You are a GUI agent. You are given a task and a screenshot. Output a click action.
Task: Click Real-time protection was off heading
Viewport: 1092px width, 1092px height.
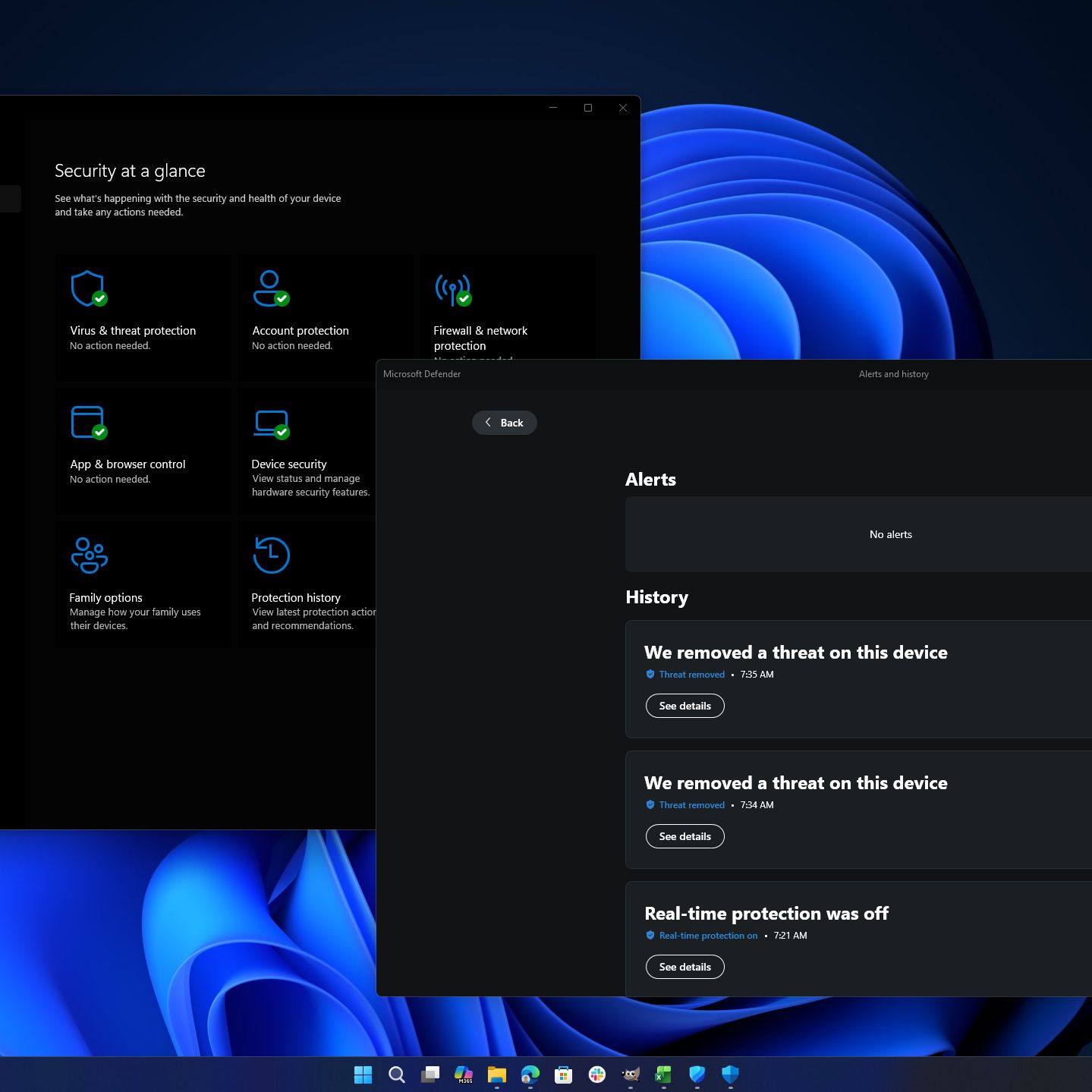click(766, 913)
